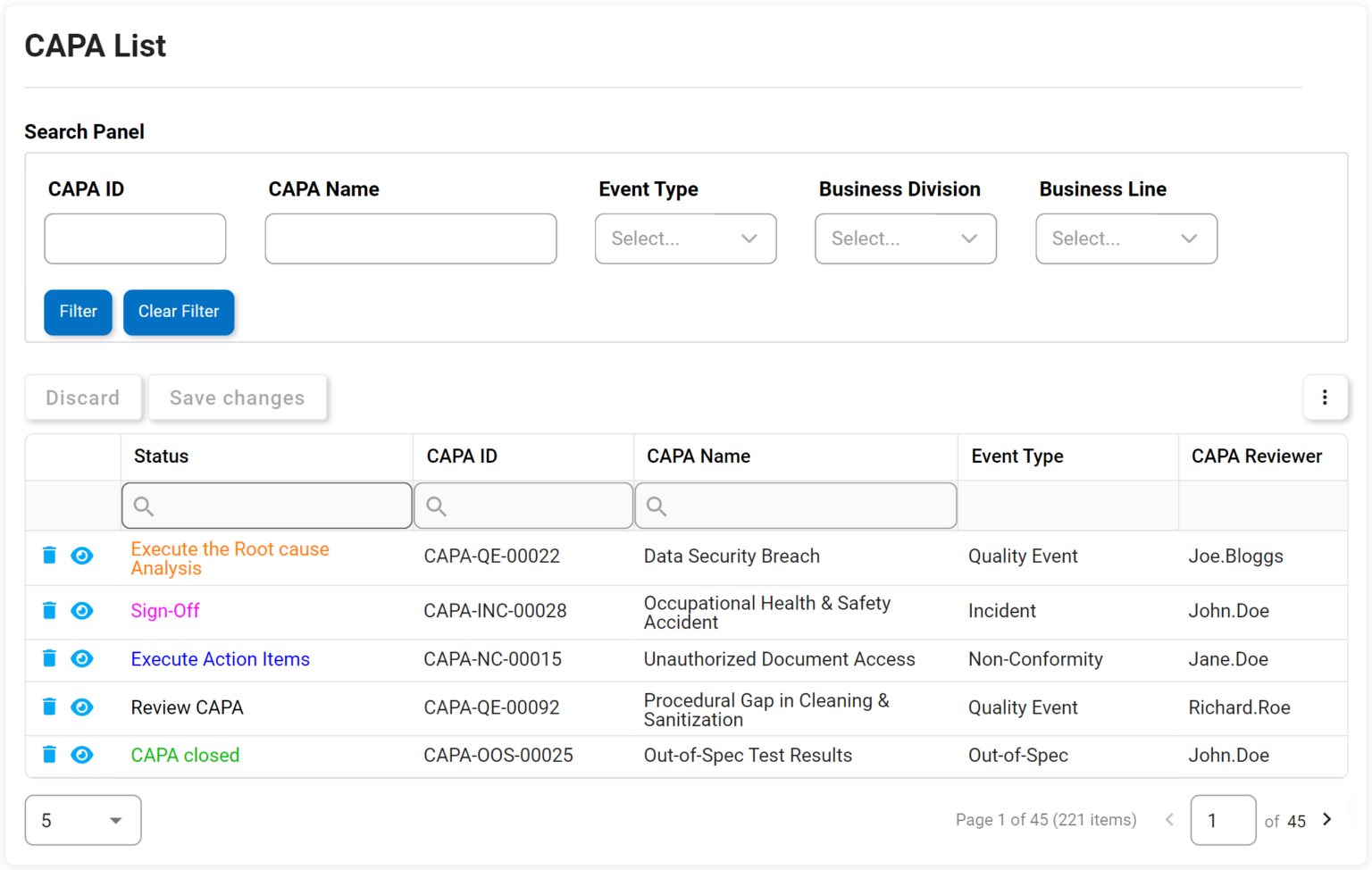Delete the Data Security Breach row
1372x870 pixels.
pos(49,556)
